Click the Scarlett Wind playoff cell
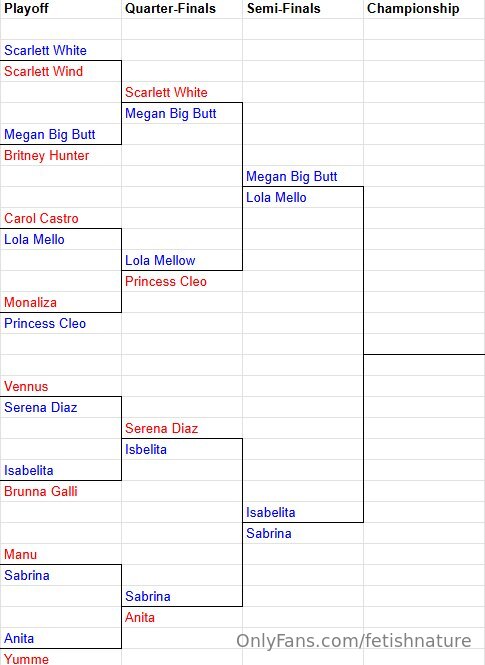Image resolution: width=485 pixels, height=665 pixels. click(x=61, y=71)
